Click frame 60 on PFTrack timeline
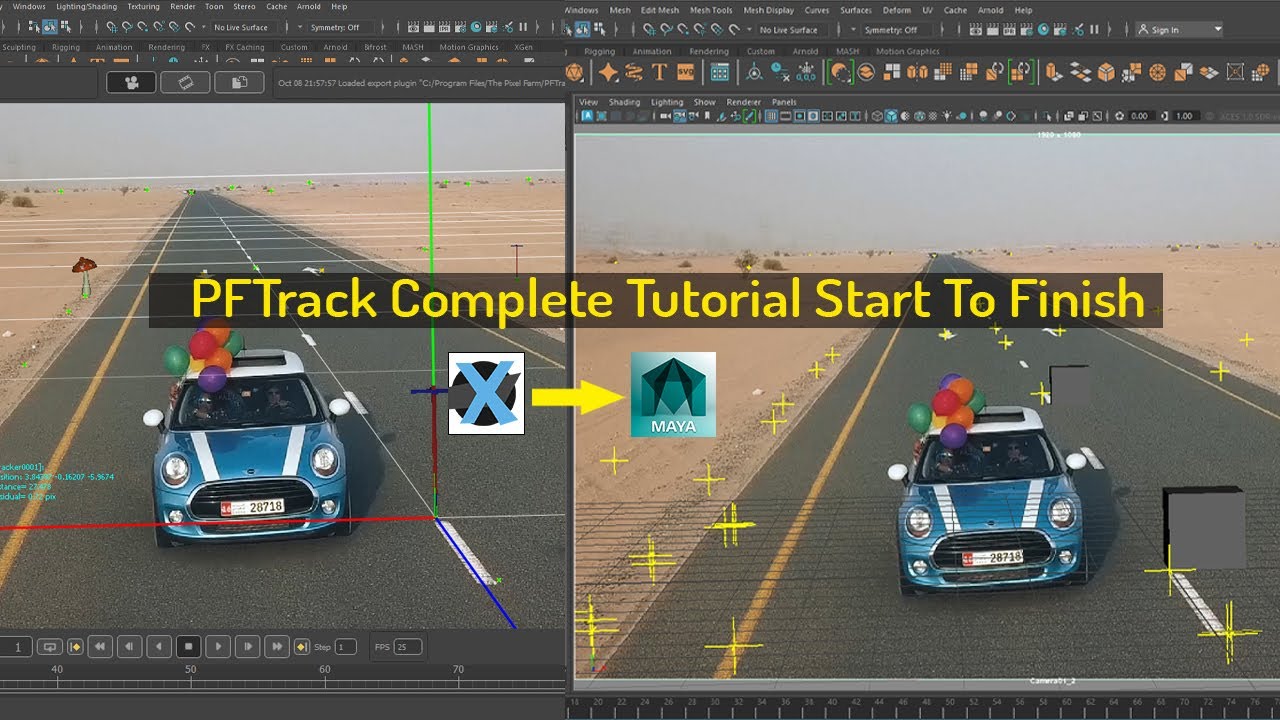The width and height of the screenshot is (1280, 720). [x=325, y=669]
